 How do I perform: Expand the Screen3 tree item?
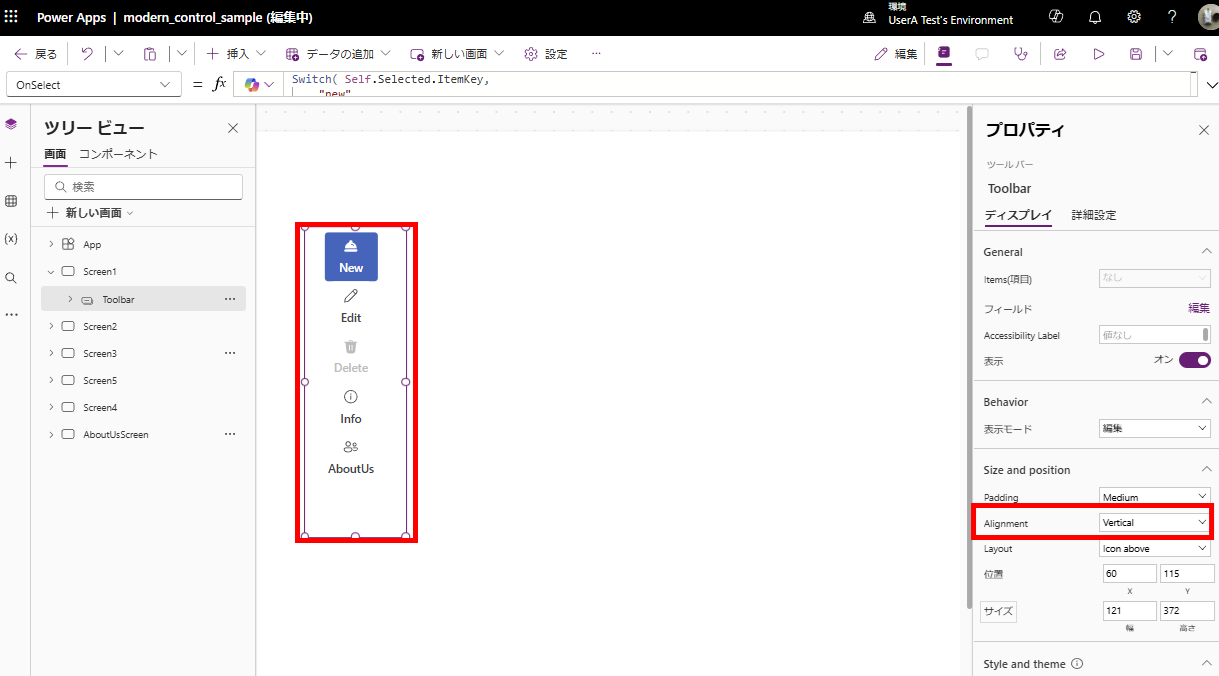coord(50,353)
